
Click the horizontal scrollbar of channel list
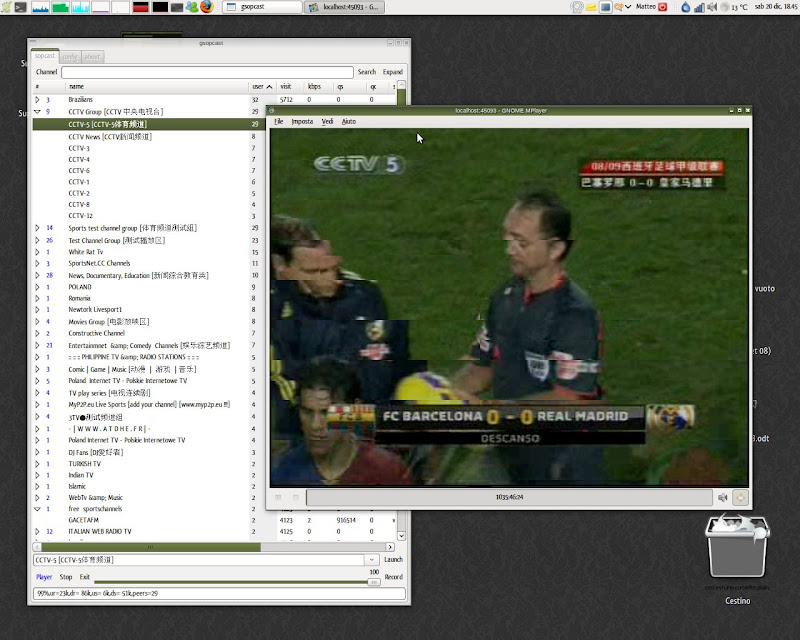coord(213,547)
